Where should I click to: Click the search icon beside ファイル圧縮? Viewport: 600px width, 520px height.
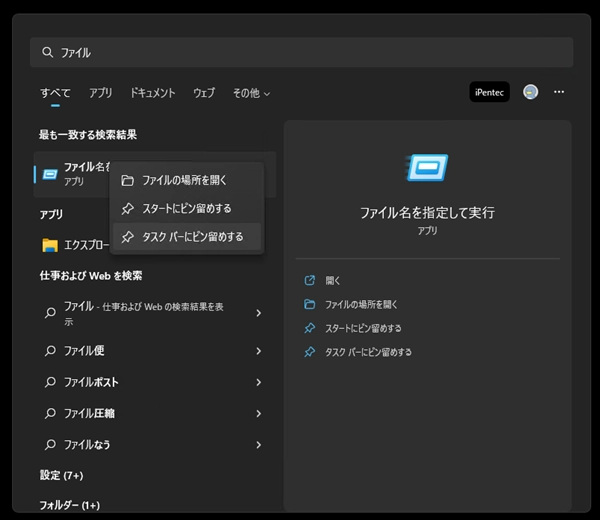click(50, 414)
